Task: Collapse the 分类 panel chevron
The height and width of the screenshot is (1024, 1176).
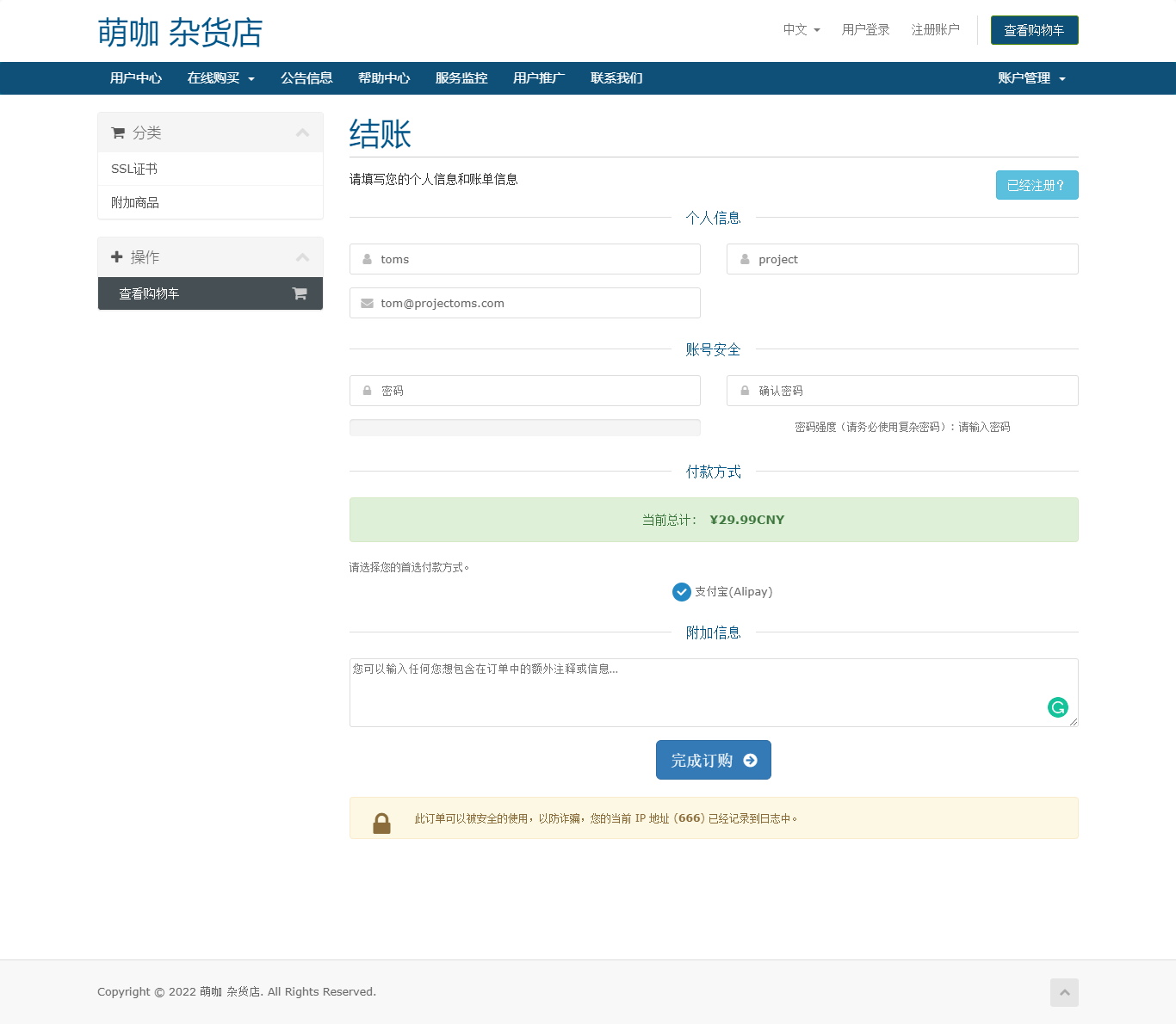Action: (x=302, y=133)
